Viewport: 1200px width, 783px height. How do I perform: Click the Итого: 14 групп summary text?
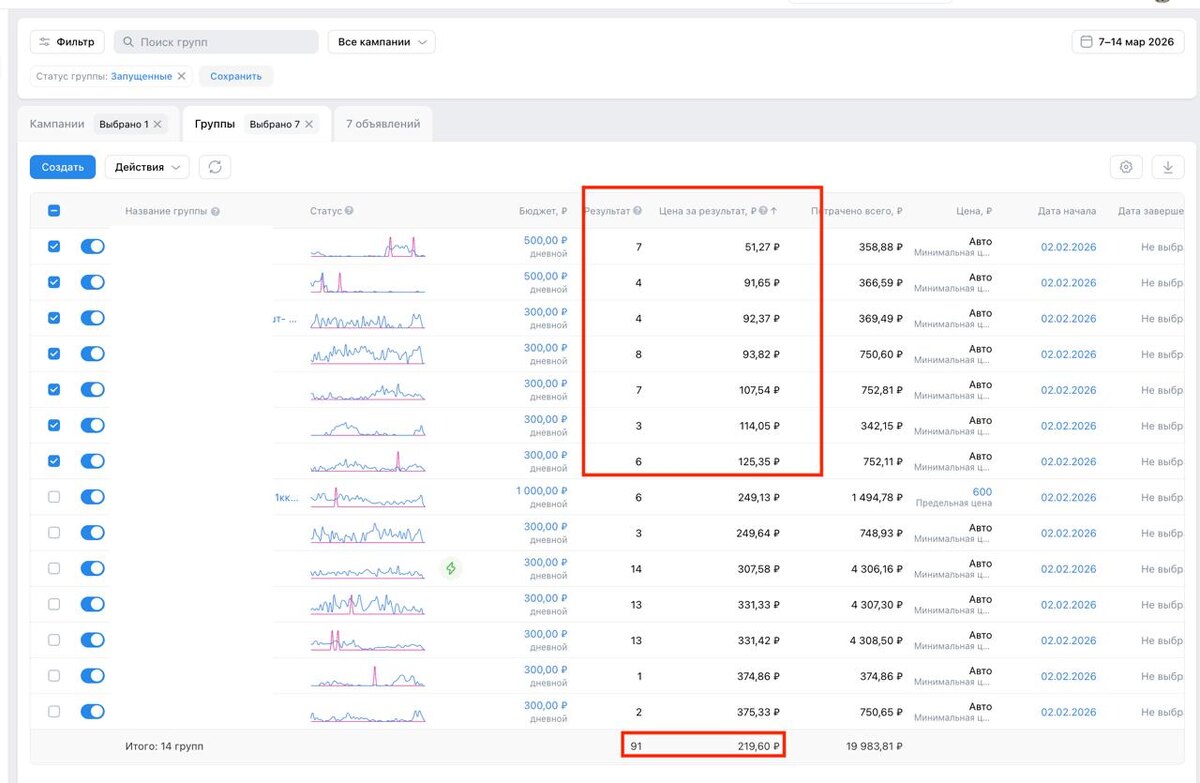164,746
